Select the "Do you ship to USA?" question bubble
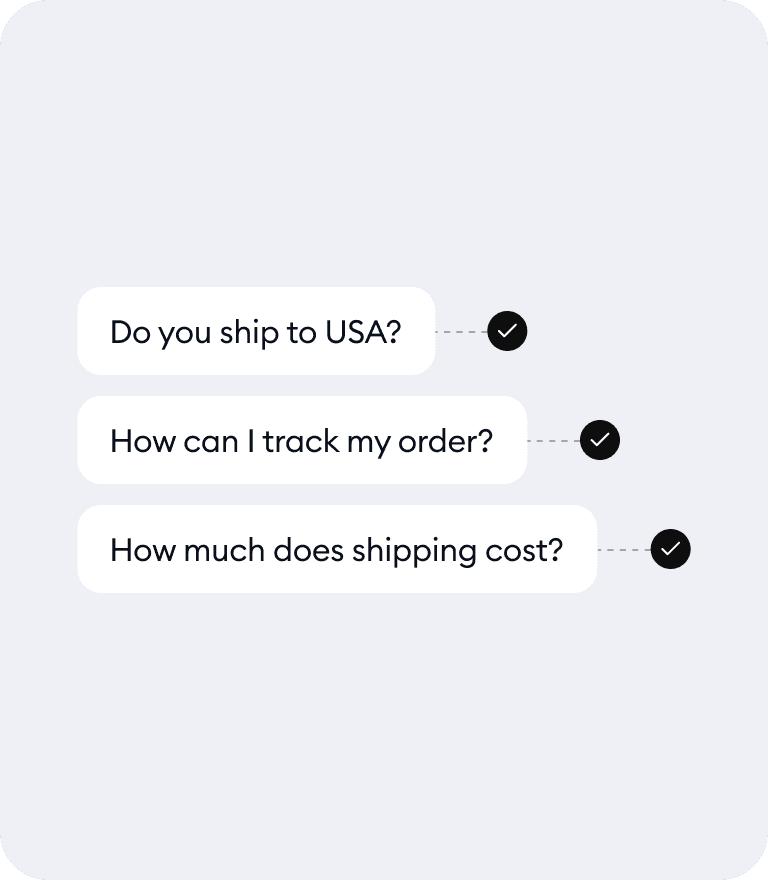This screenshot has height=880, width=768. (256, 331)
